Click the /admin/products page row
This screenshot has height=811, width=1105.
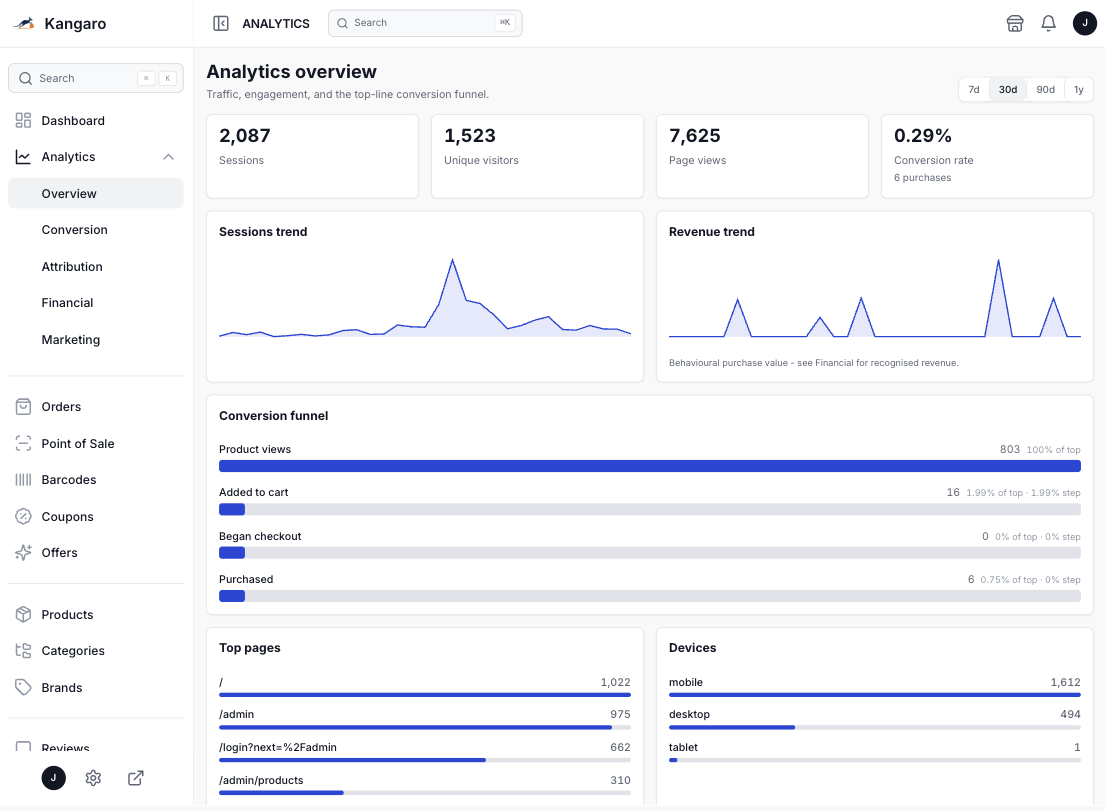(425, 786)
